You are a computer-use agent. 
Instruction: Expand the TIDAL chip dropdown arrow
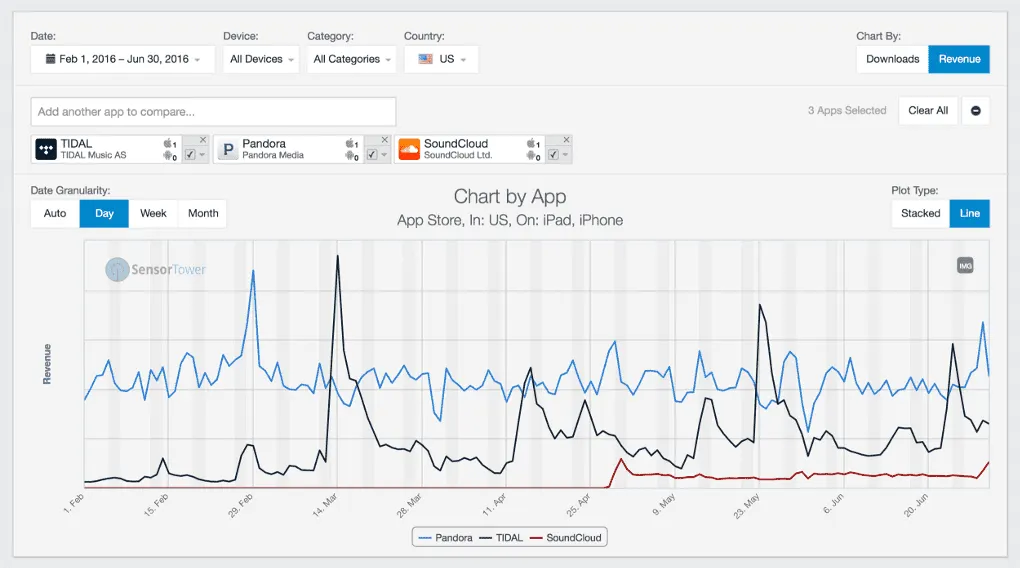pyautogui.click(x=202, y=155)
